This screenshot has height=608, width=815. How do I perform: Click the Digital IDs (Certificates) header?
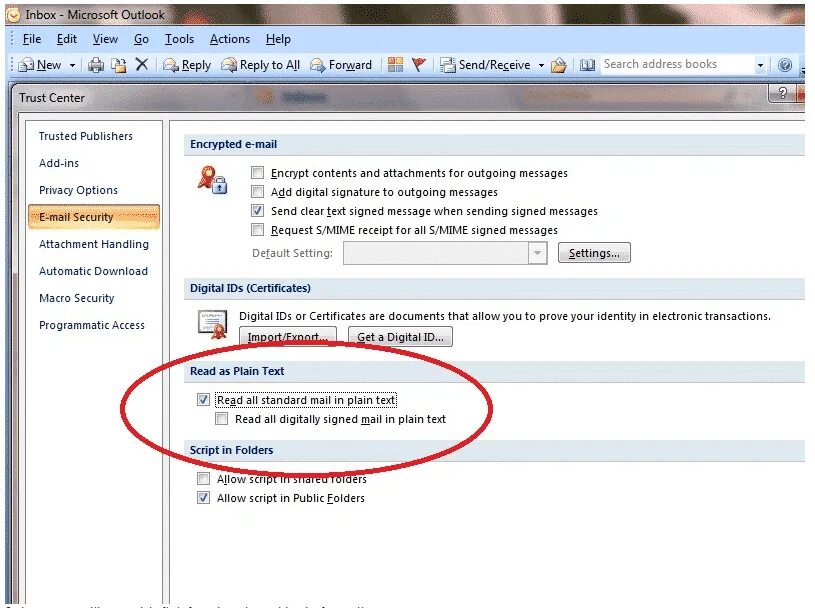click(250, 288)
